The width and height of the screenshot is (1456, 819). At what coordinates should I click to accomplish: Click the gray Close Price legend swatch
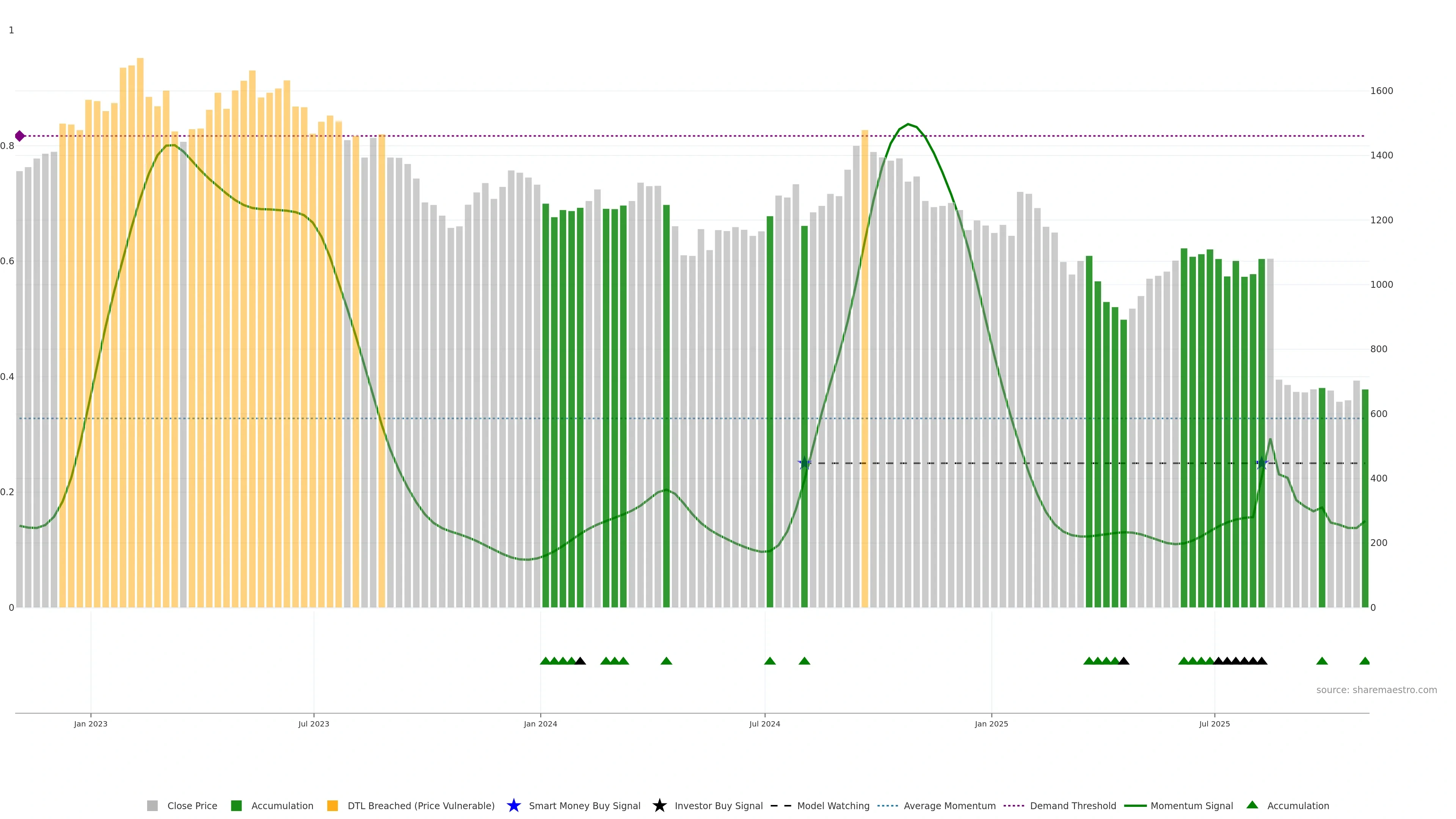152,805
